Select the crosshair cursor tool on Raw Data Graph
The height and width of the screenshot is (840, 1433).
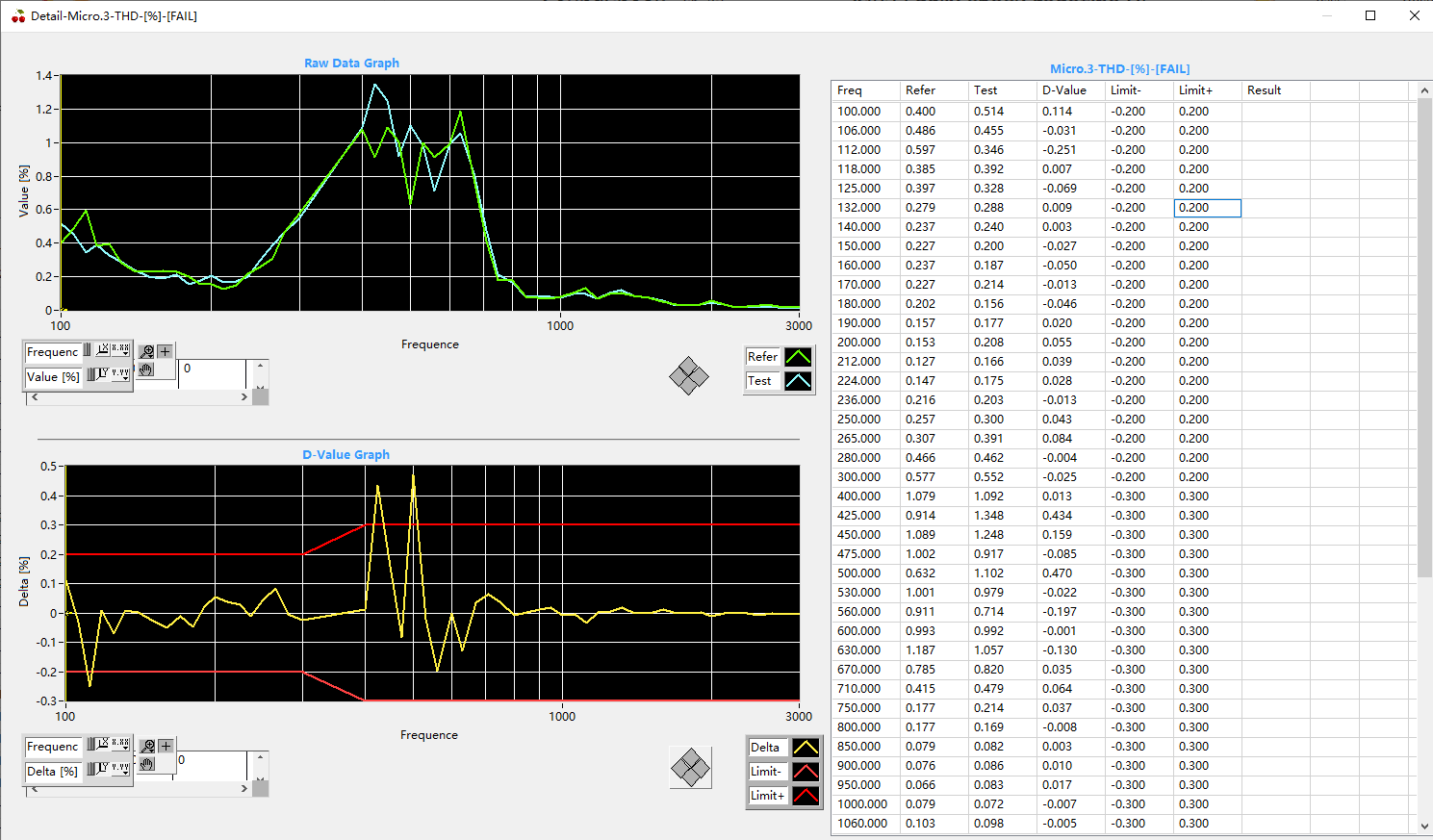(165, 351)
